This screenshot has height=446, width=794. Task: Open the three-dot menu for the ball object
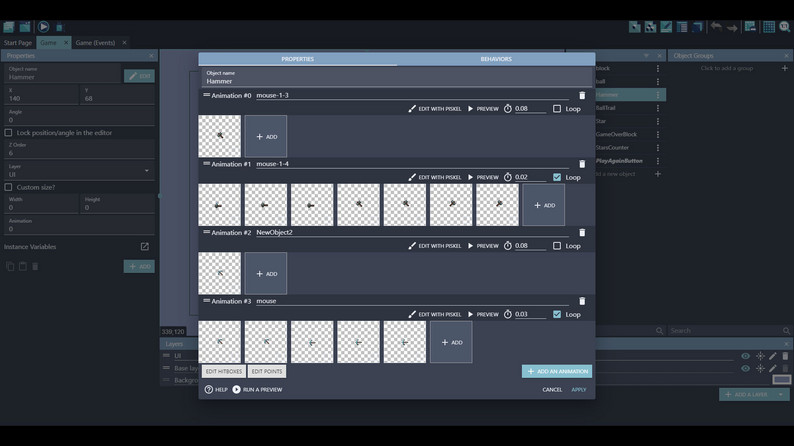point(658,82)
